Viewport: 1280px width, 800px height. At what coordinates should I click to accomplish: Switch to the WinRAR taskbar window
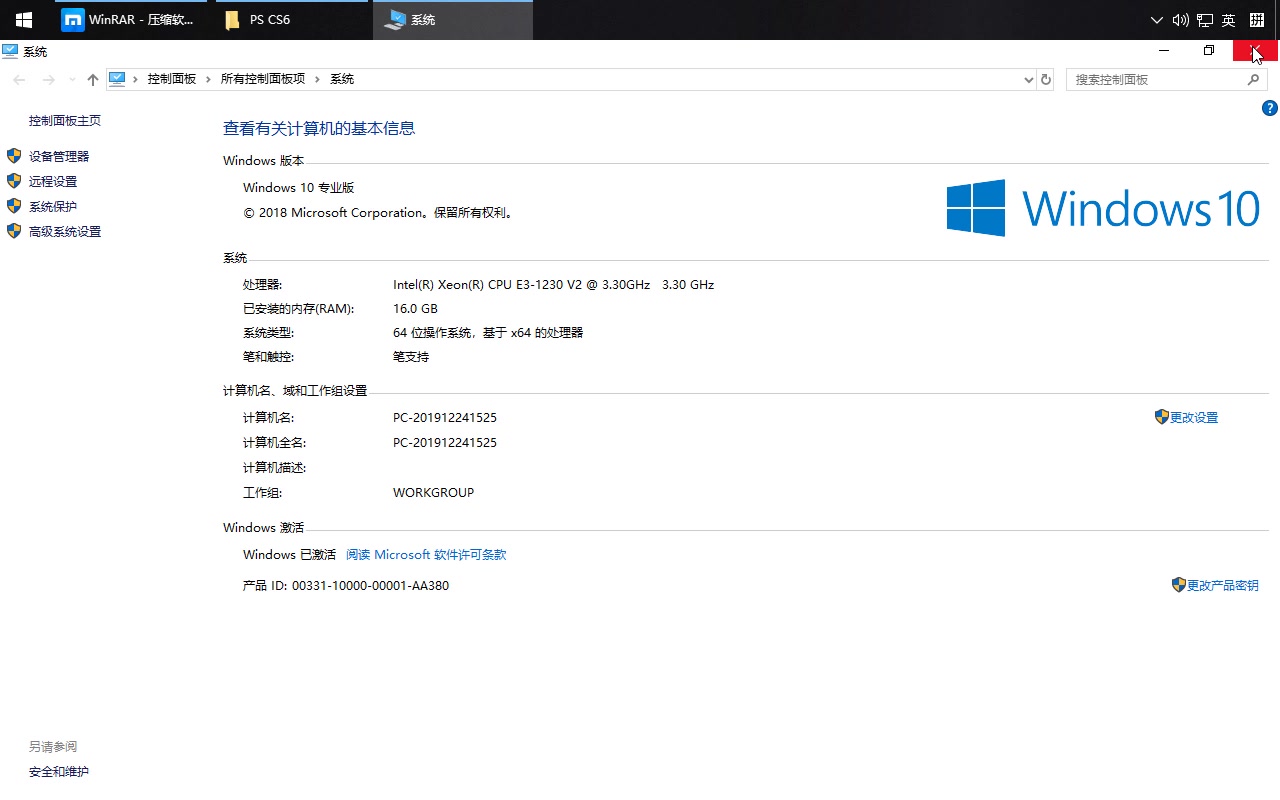(130, 20)
